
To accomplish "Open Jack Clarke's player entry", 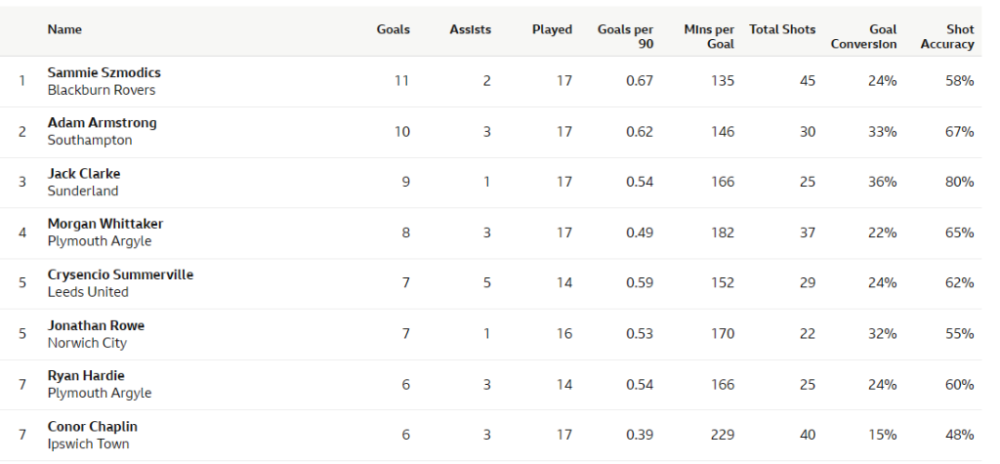I will click(84, 174).
